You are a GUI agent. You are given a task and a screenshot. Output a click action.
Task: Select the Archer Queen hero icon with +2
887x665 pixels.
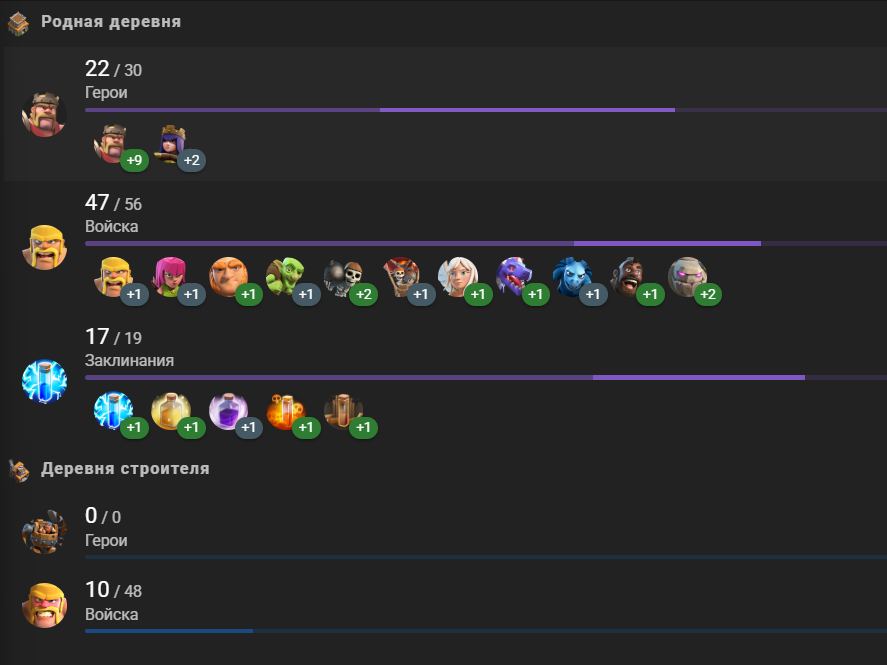pos(171,144)
